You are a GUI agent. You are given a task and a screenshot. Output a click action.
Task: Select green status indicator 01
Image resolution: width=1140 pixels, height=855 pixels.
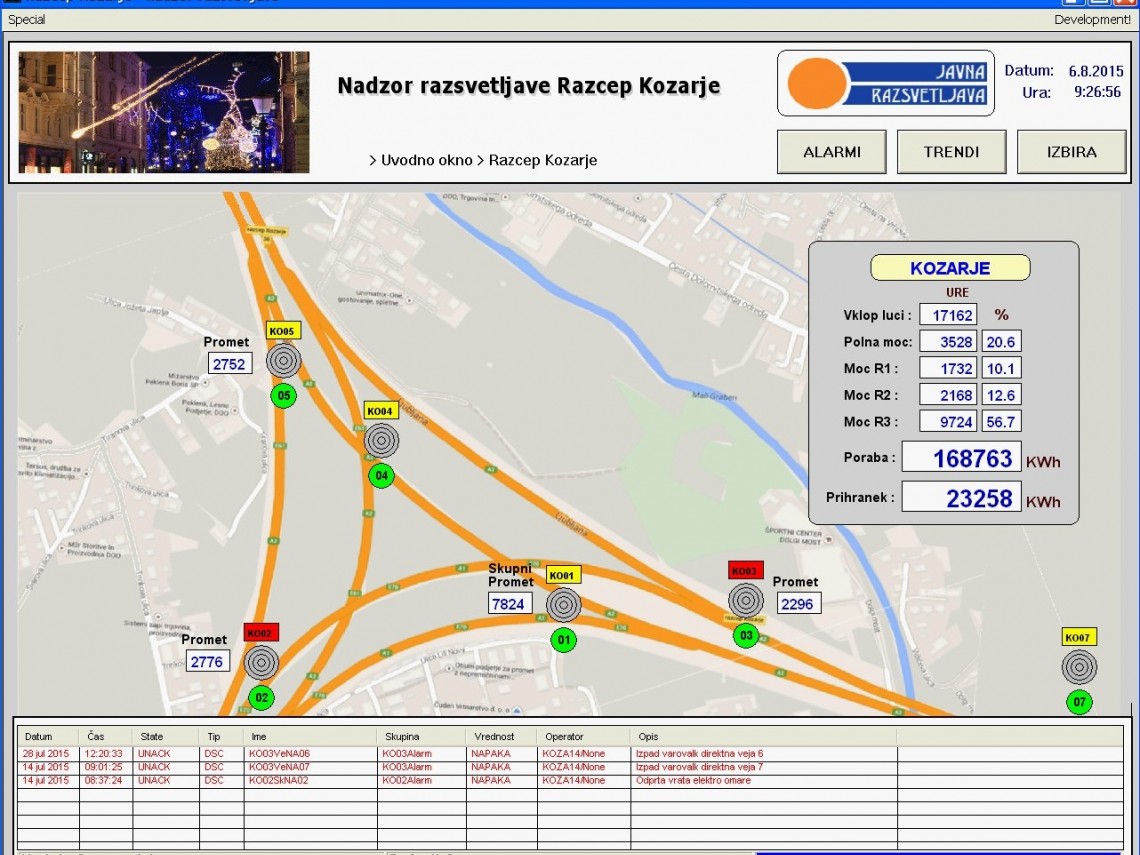[x=563, y=639]
